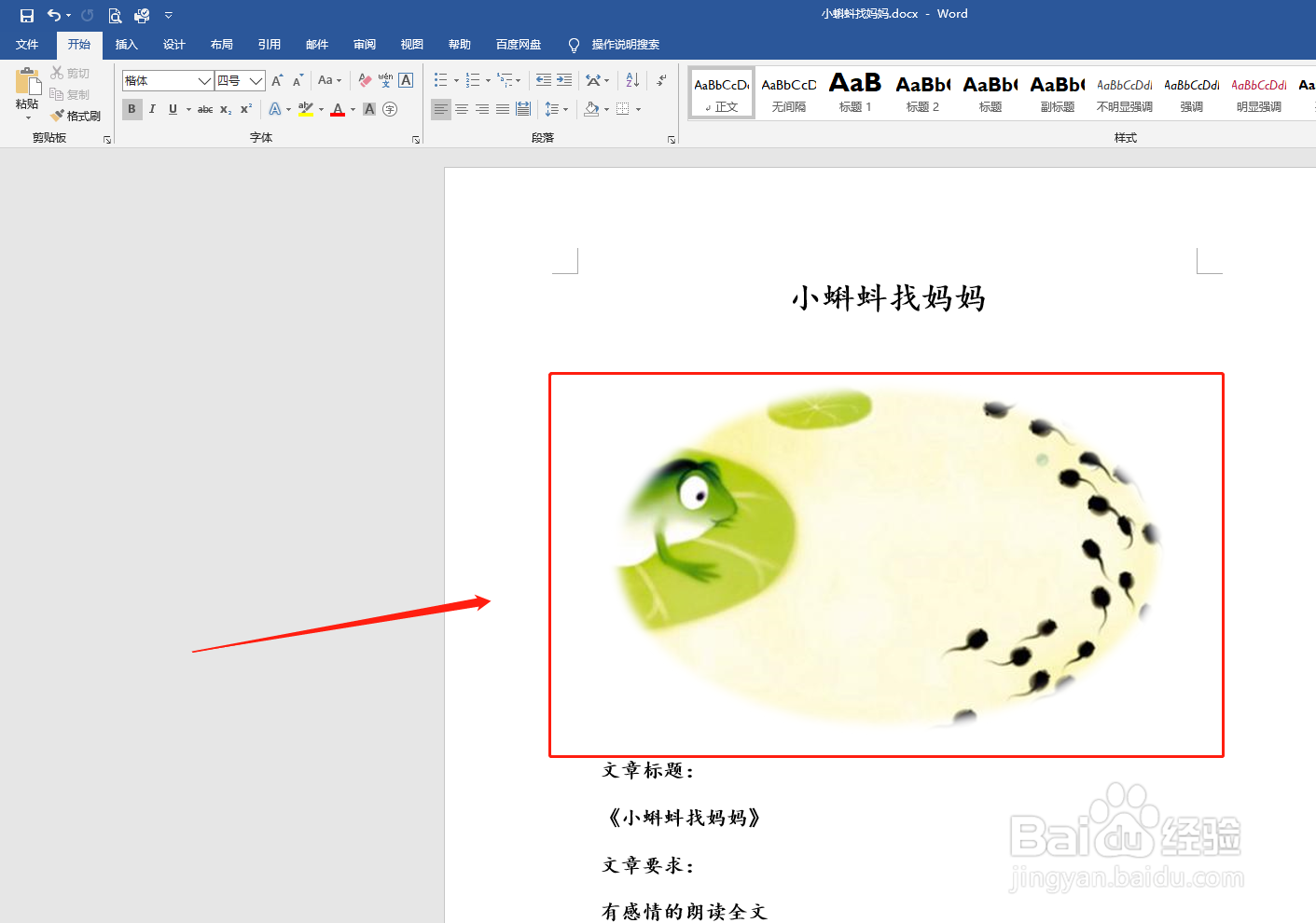Expand the line spacing options dropdown

565,109
